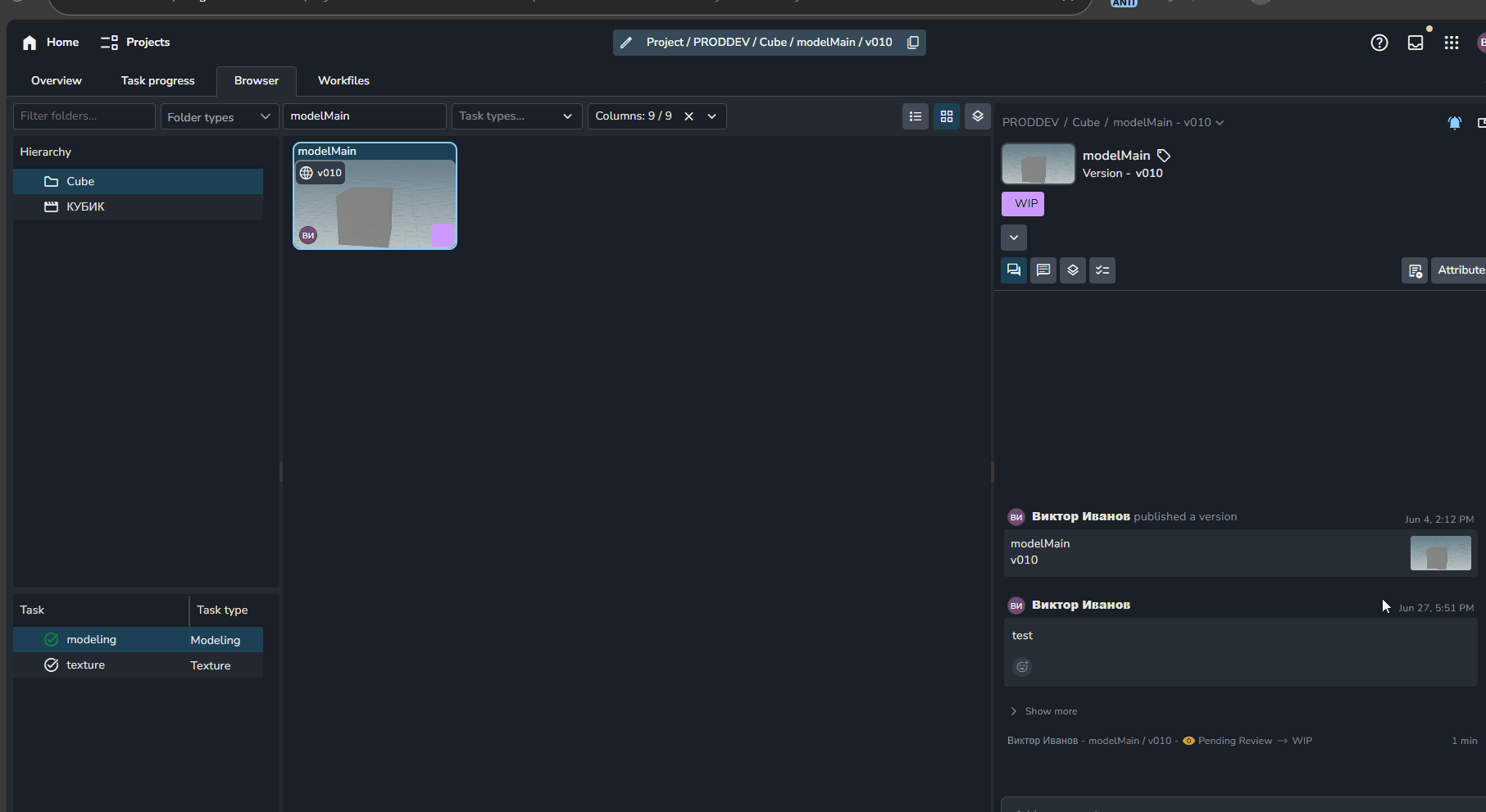Expand the Columns dropdown arrow
Viewport: 1486px width, 812px height.
(x=712, y=116)
